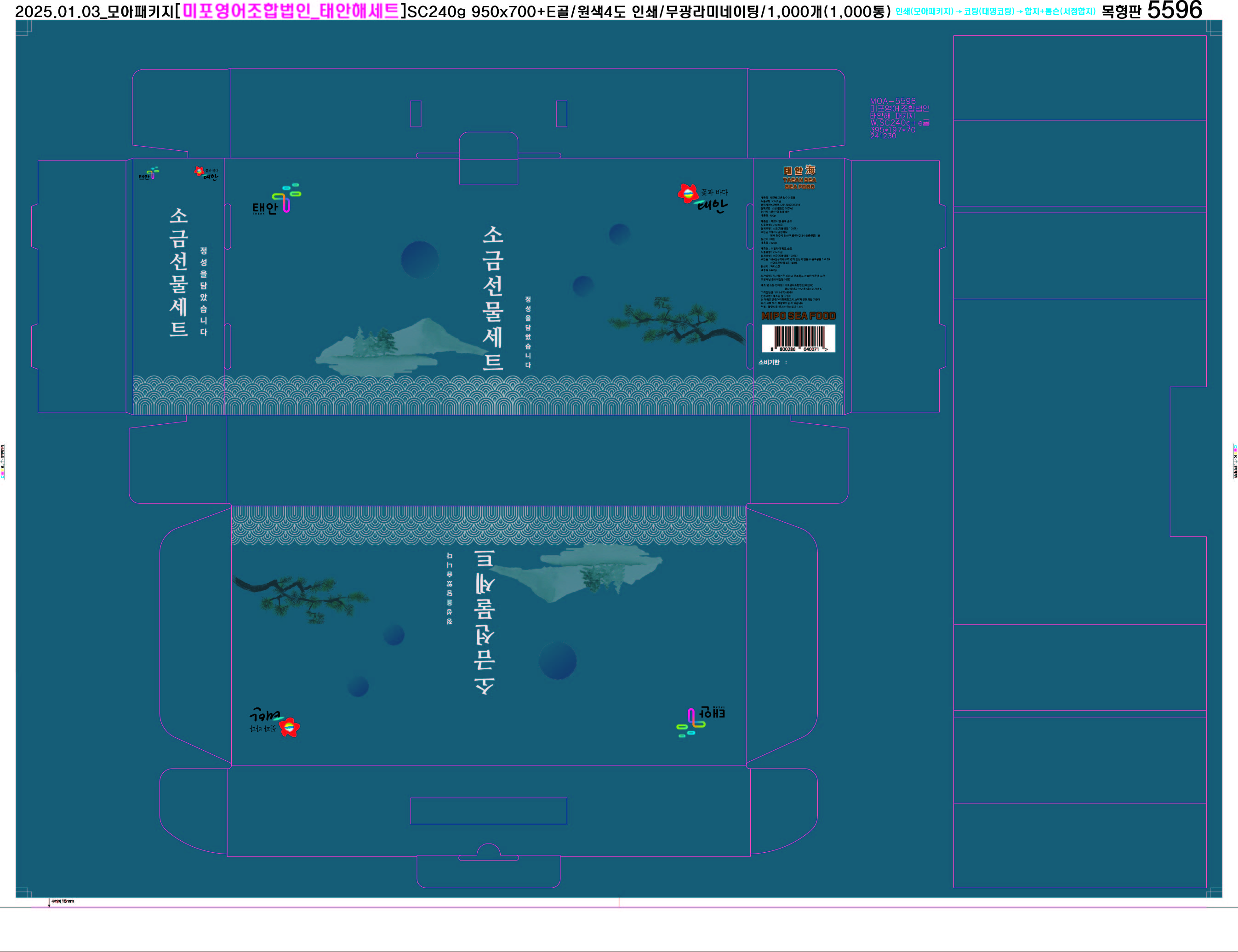Click the pine branch on upright front panel
The image size is (1238, 952).
pos(677,321)
